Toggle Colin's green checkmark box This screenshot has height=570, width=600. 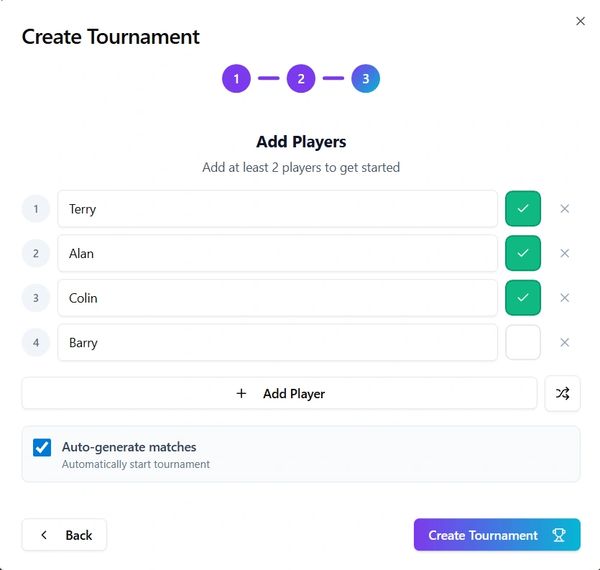(523, 298)
